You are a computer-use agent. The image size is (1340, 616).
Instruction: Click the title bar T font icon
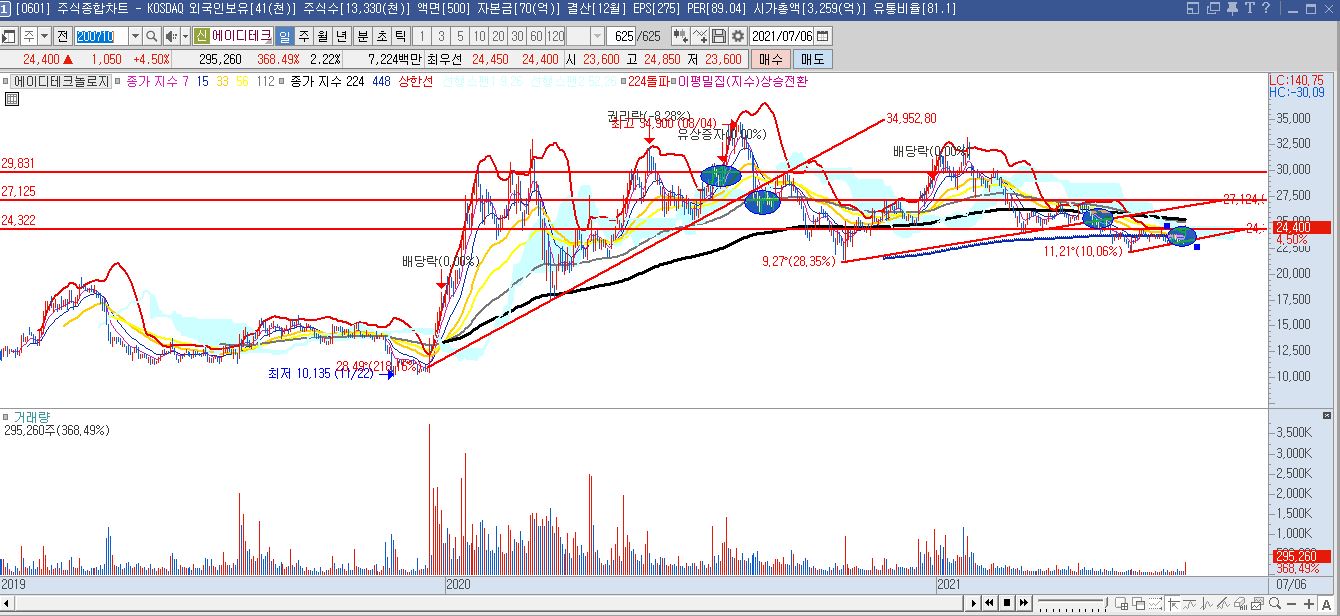[1249, 8]
